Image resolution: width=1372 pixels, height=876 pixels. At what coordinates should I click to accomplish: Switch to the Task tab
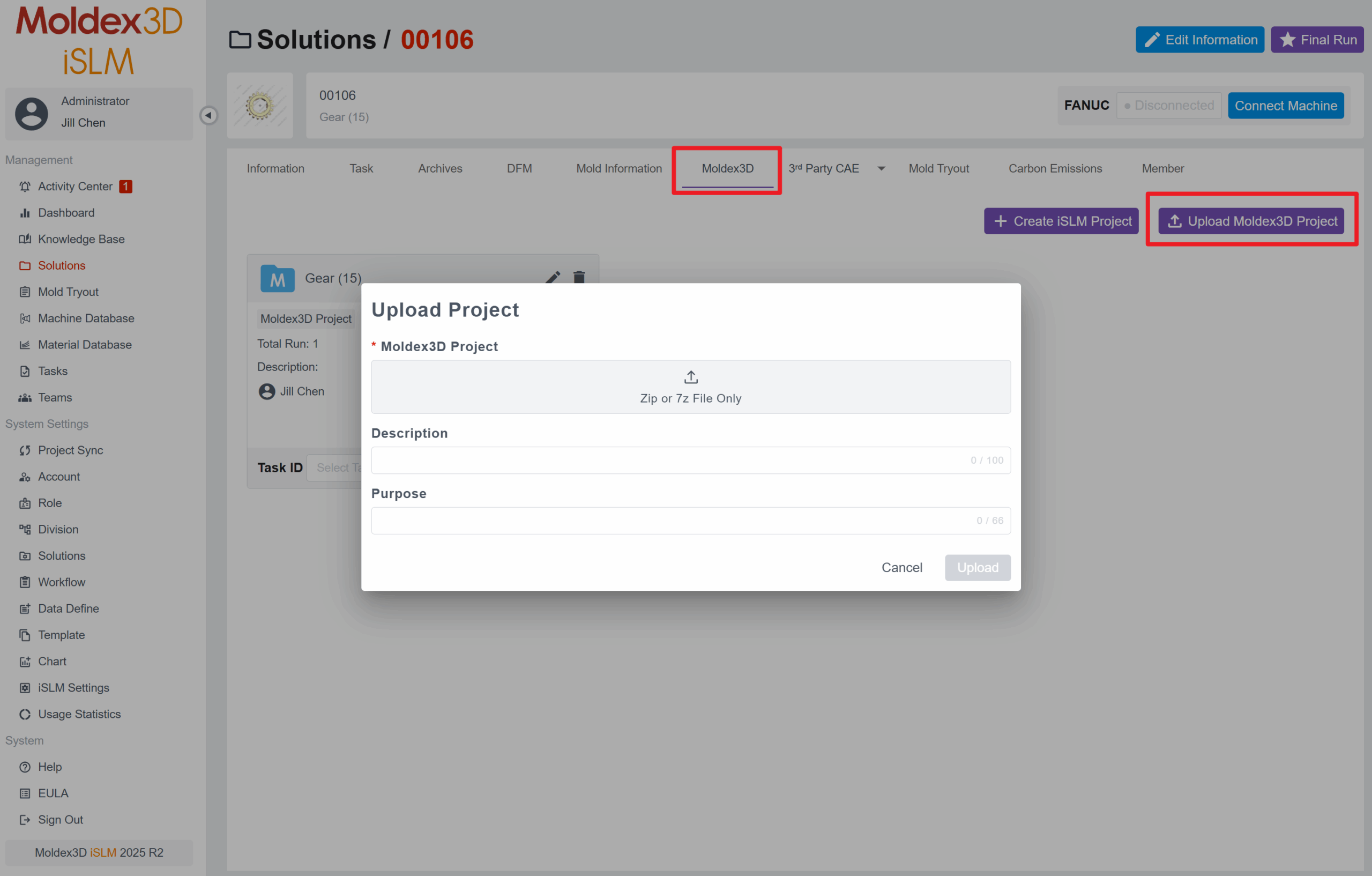(x=361, y=169)
